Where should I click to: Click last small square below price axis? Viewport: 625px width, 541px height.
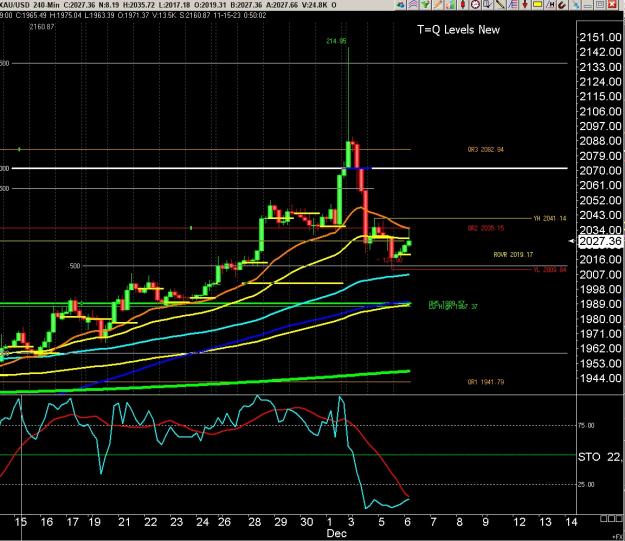[x=617, y=518]
